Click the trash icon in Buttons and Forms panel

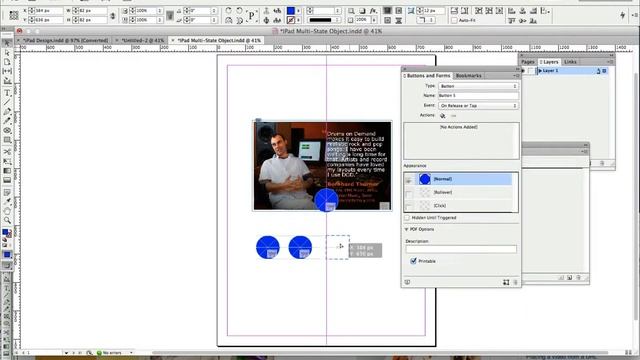click(515, 282)
